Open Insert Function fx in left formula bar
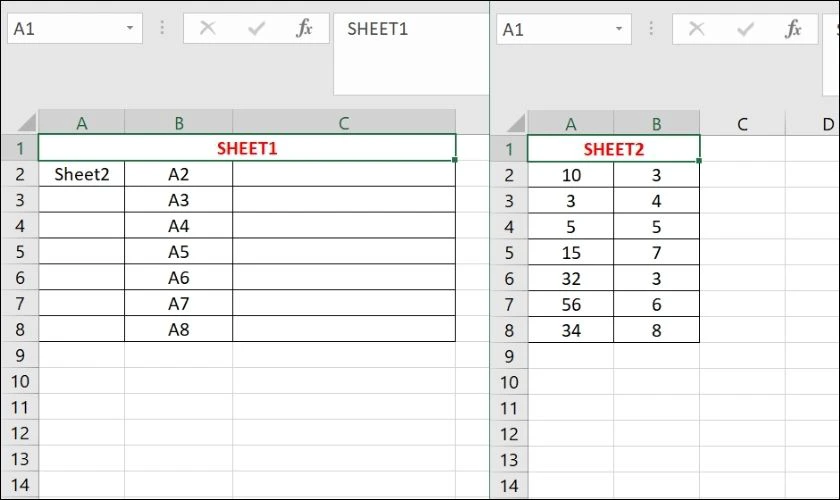This screenshot has height=500, width=840. point(304,28)
